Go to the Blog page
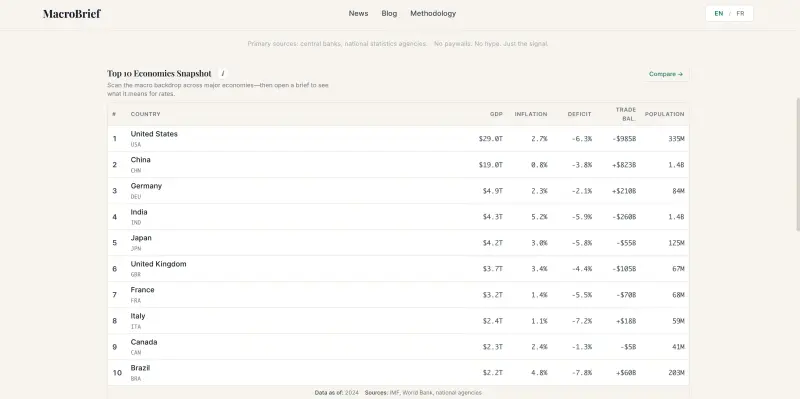This screenshot has height=399, width=800. coord(389,14)
